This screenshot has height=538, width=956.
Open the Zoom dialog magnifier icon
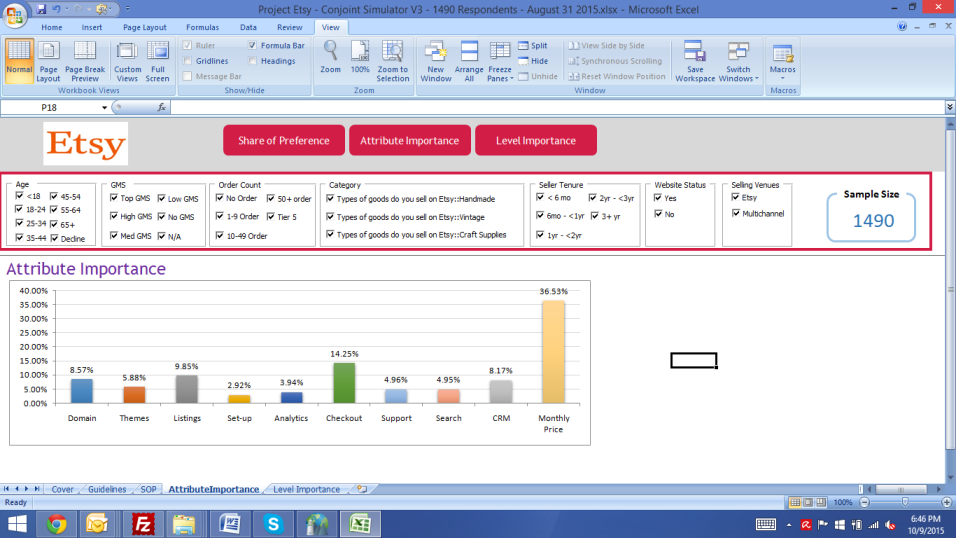pos(330,58)
